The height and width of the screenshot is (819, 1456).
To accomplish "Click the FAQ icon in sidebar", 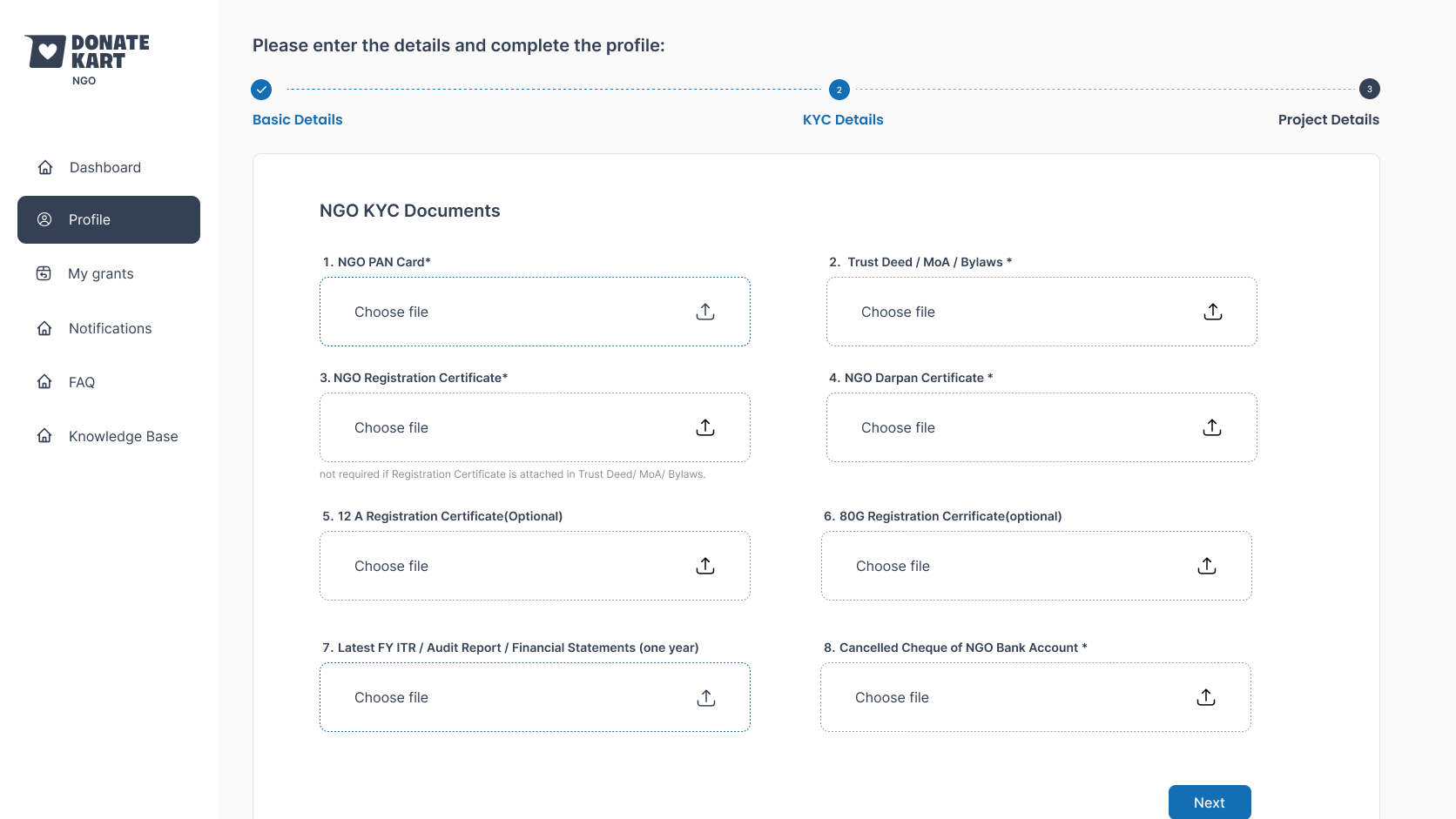I will coord(44,382).
